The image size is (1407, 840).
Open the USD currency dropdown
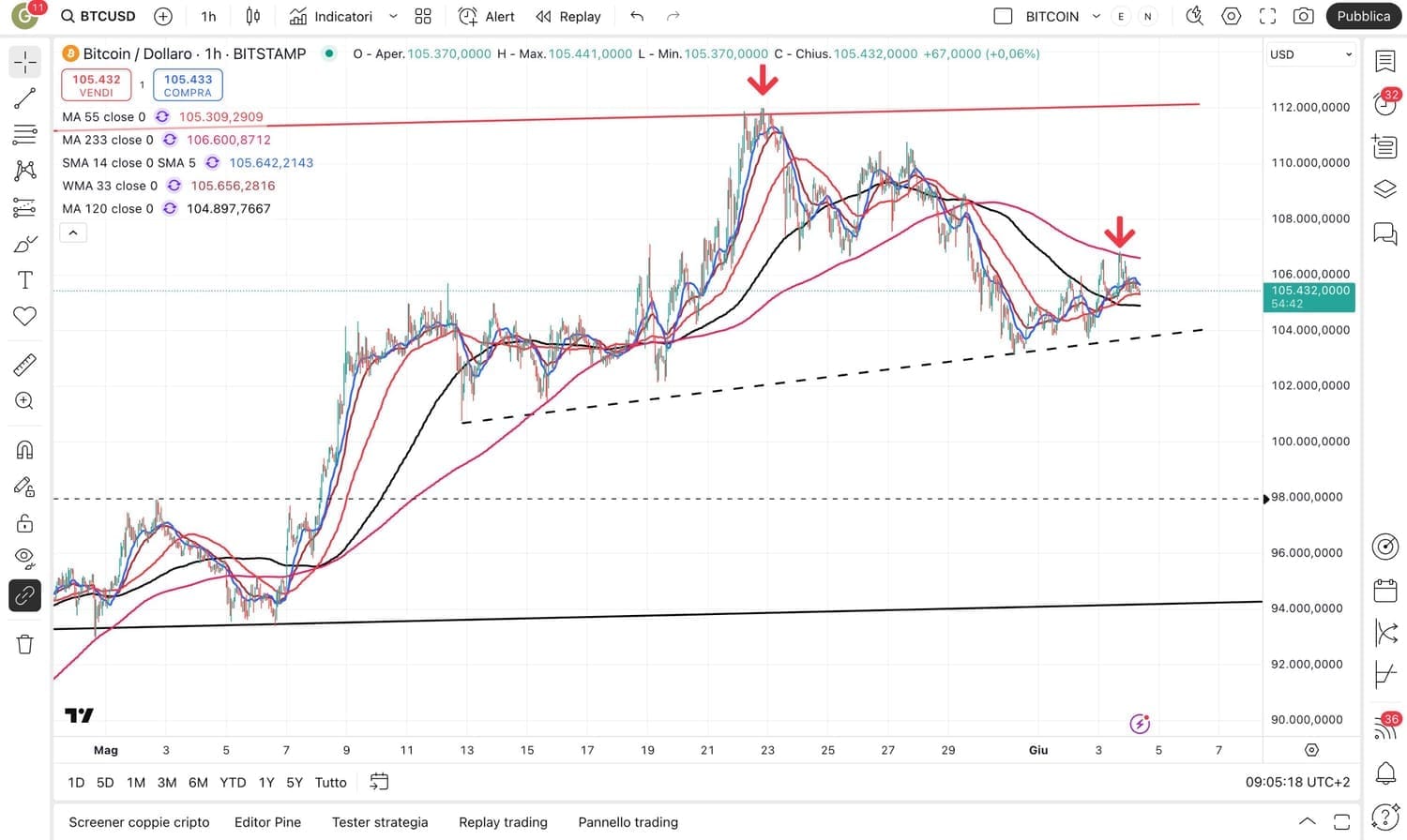[x=1309, y=54]
